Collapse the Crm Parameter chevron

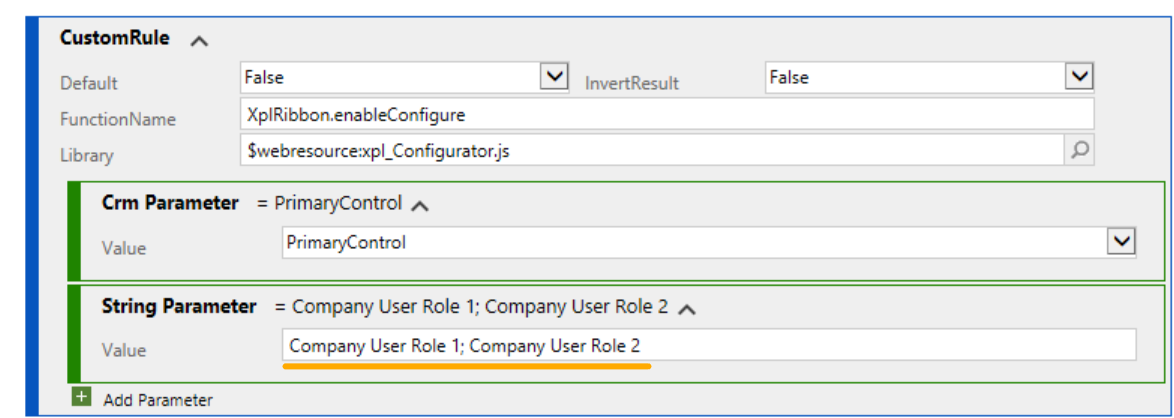tap(420, 206)
